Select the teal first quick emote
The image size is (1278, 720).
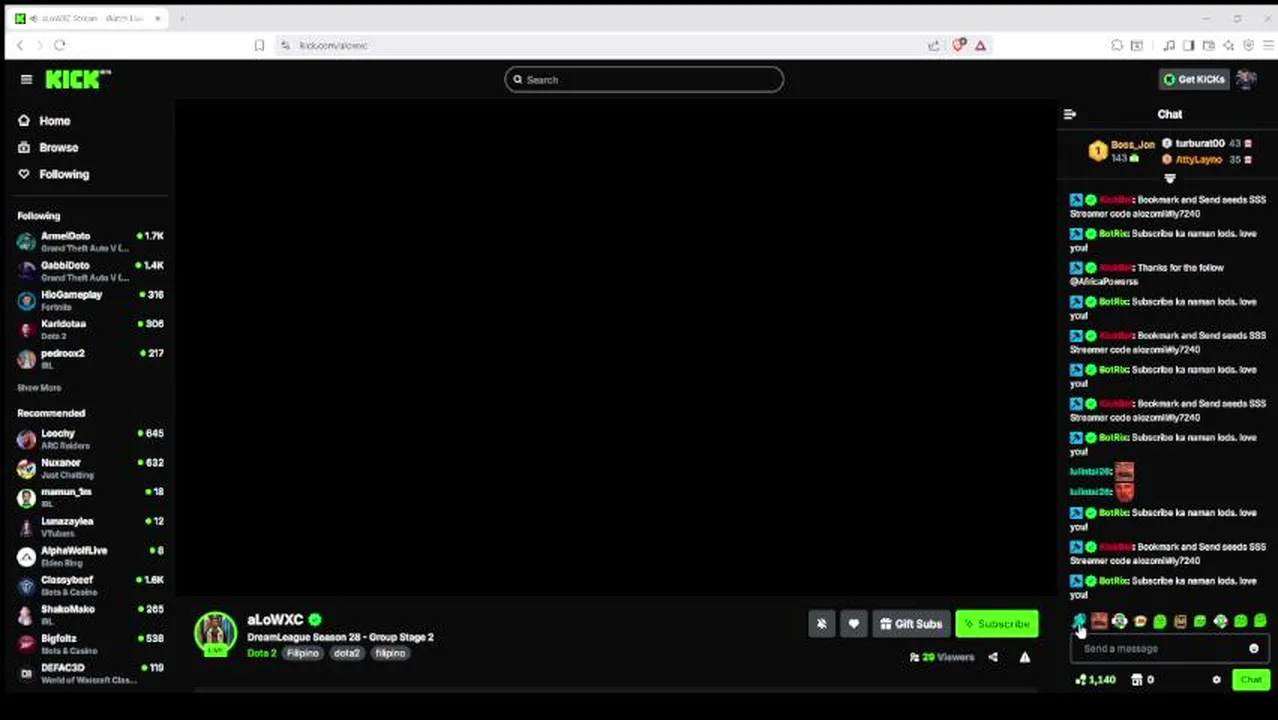1079,622
